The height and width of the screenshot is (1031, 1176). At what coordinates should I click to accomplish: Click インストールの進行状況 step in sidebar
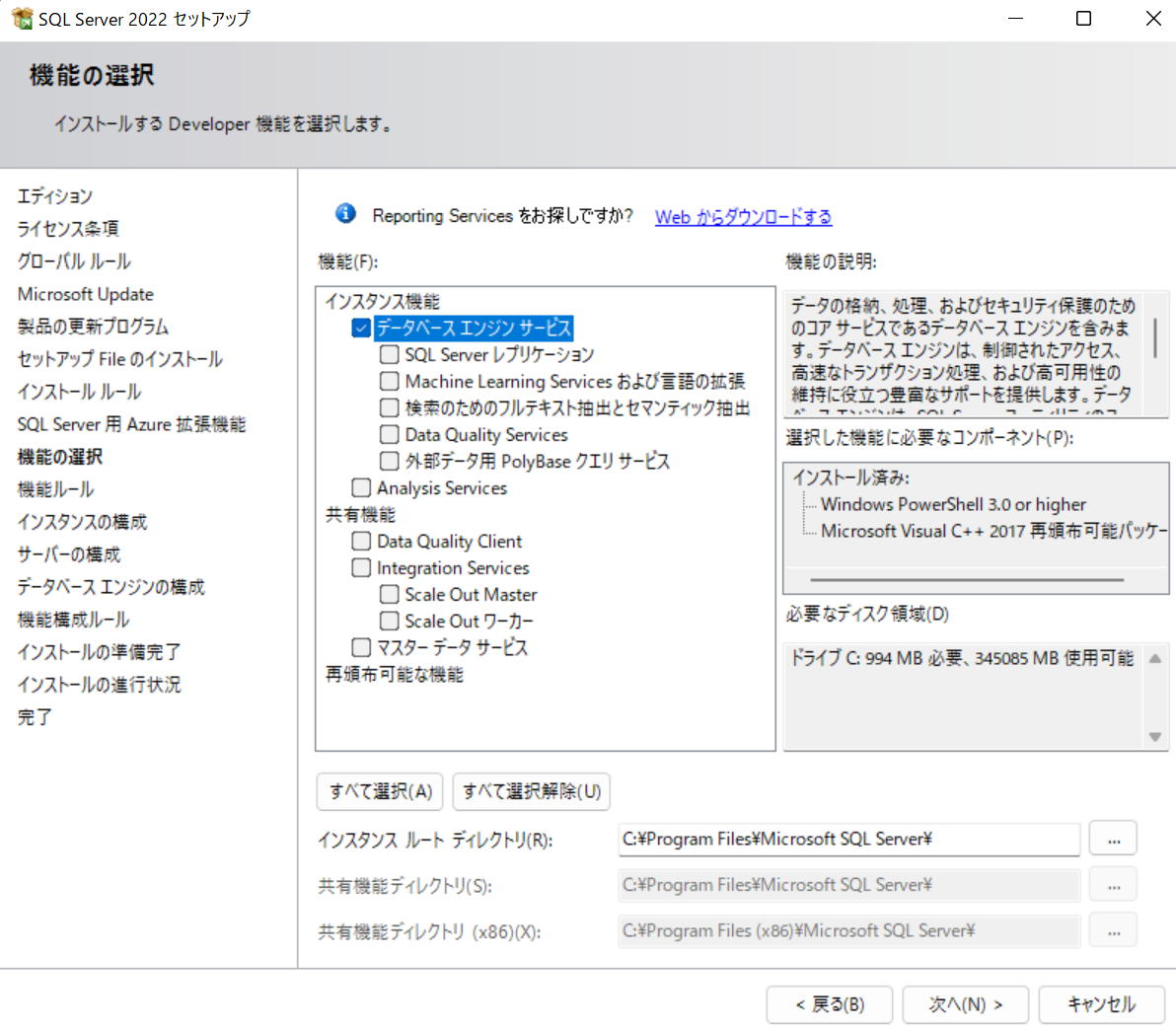click(99, 685)
